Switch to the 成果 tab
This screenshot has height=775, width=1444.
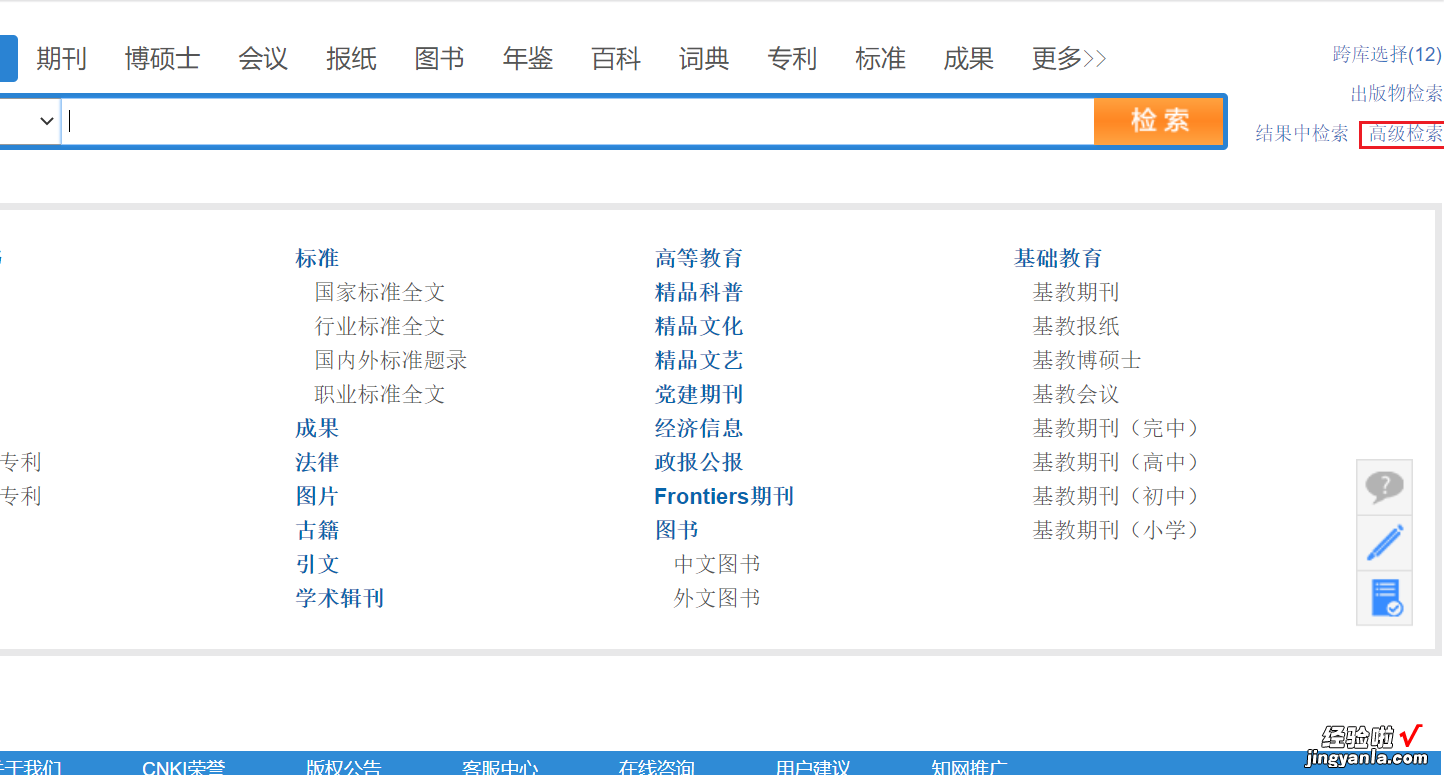968,59
